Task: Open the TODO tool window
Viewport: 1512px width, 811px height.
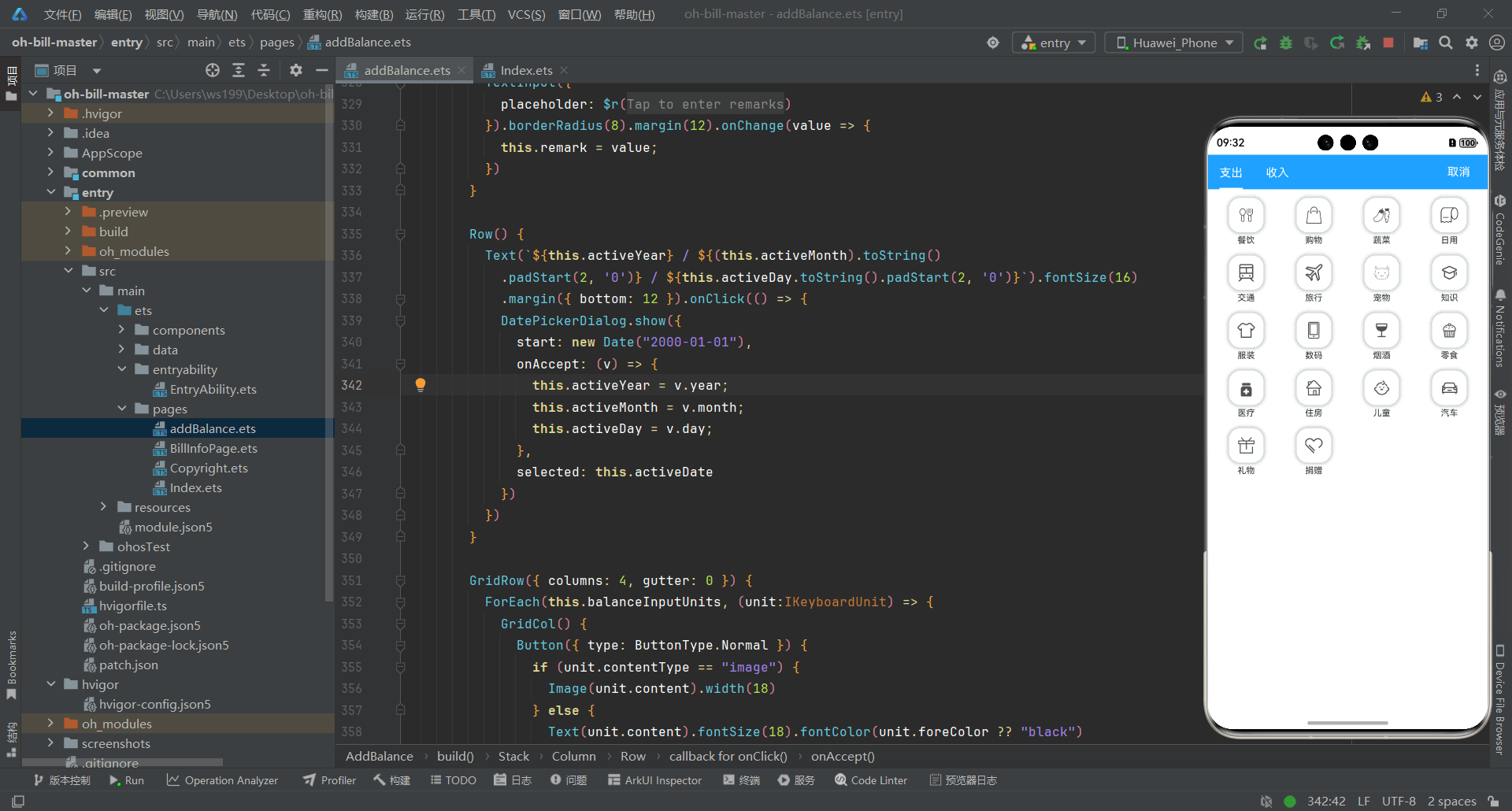Action: point(454,780)
